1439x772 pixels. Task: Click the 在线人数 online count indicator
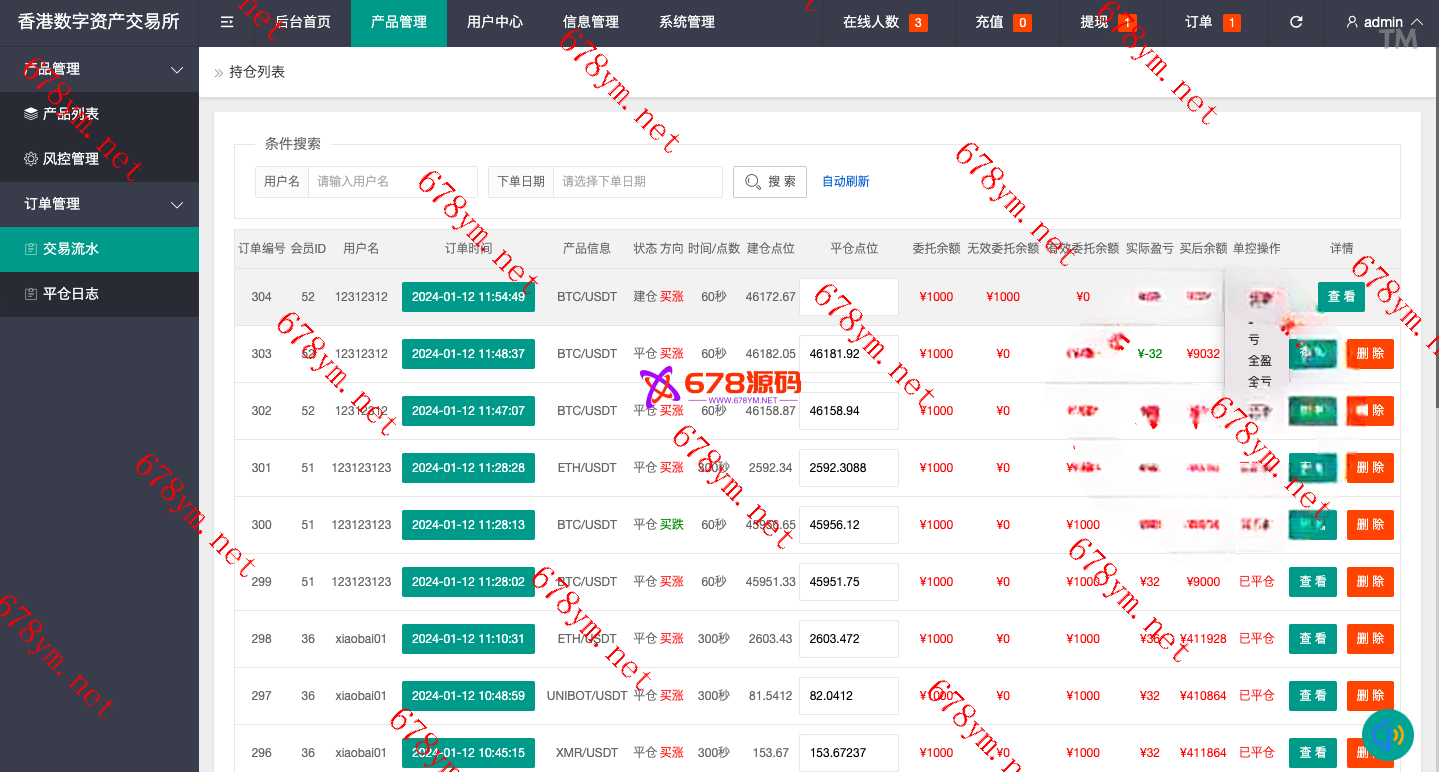(884, 22)
